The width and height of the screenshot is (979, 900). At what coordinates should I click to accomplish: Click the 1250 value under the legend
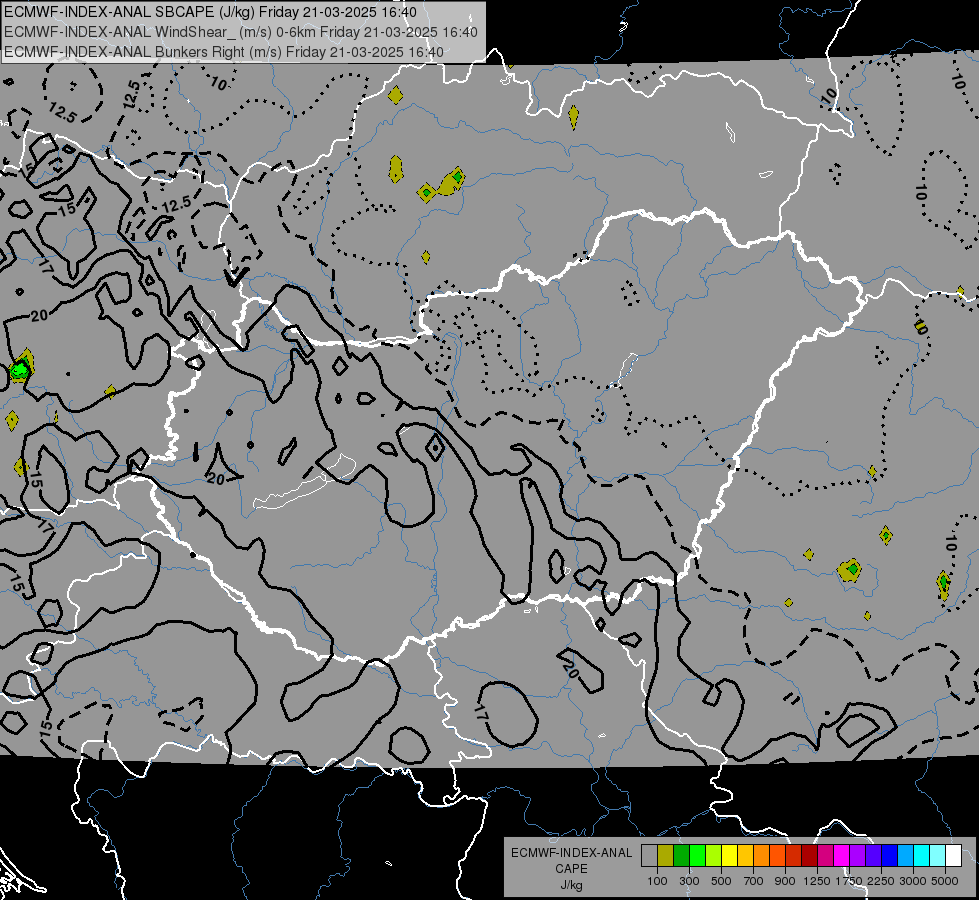(817, 881)
